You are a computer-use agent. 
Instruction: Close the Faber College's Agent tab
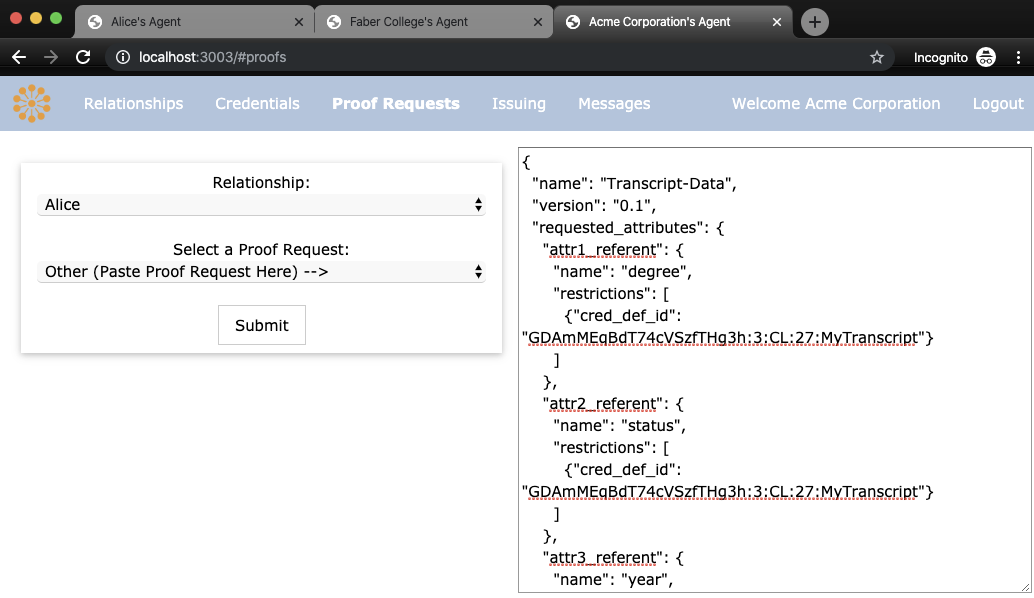point(537,22)
